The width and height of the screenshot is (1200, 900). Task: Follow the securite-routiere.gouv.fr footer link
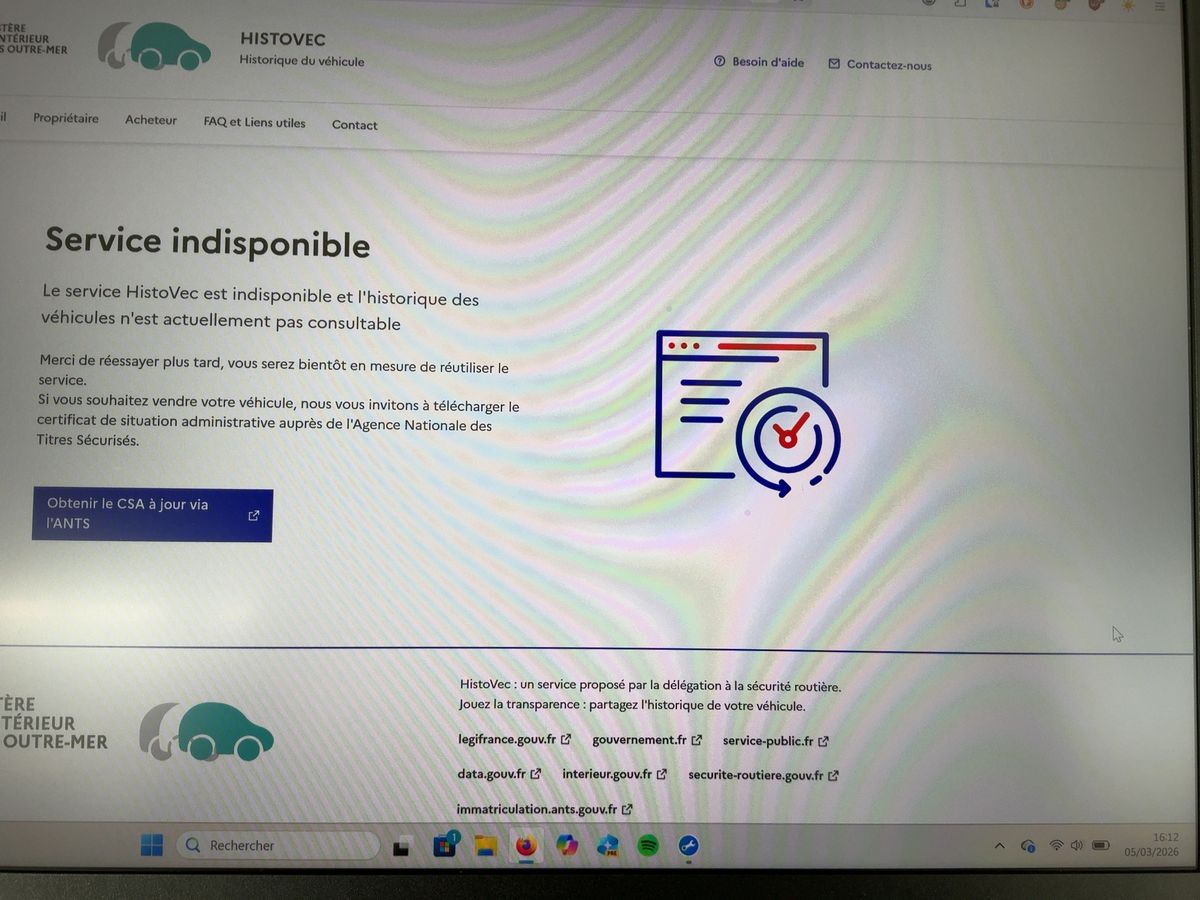tap(764, 775)
